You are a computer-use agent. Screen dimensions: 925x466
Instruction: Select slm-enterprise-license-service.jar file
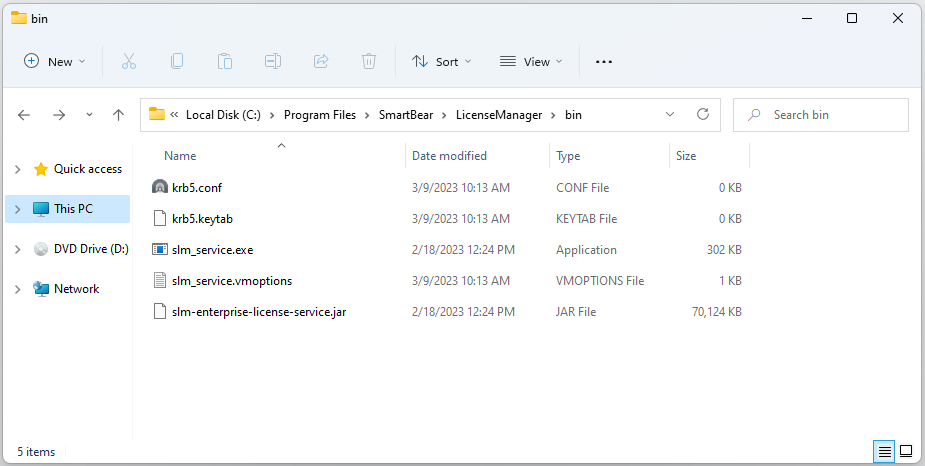click(x=259, y=311)
